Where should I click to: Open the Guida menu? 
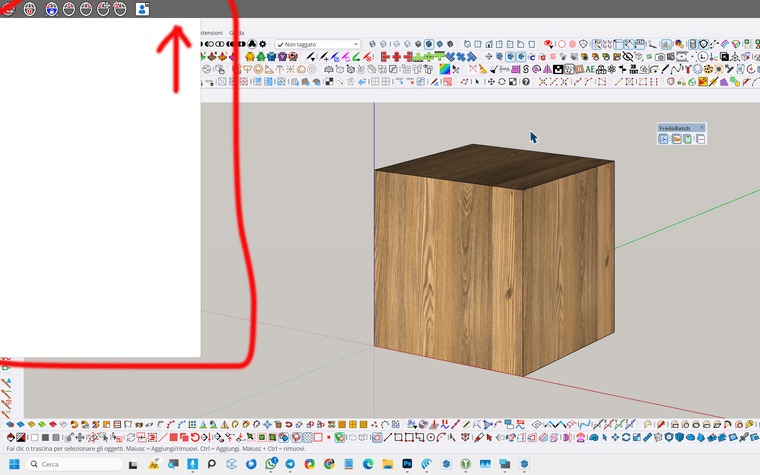tap(237, 33)
